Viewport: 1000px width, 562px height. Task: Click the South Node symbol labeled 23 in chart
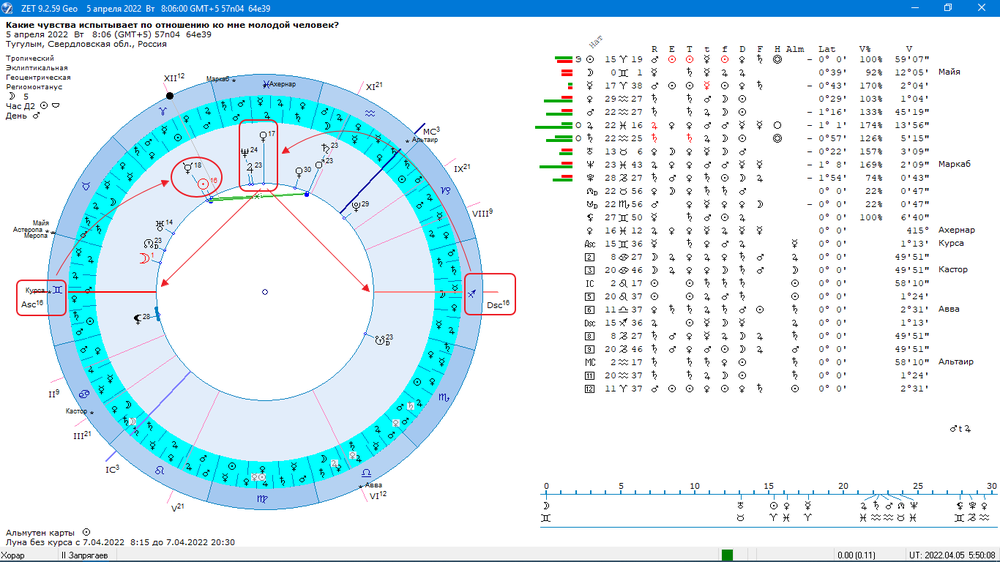pos(379,341)
